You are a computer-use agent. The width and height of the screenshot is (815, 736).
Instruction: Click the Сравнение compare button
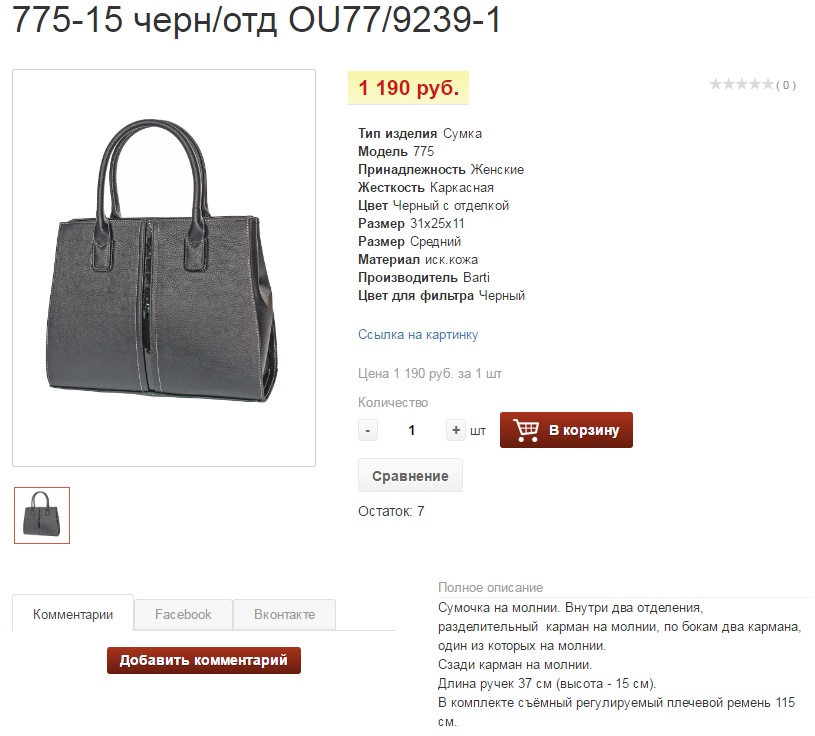410,476
